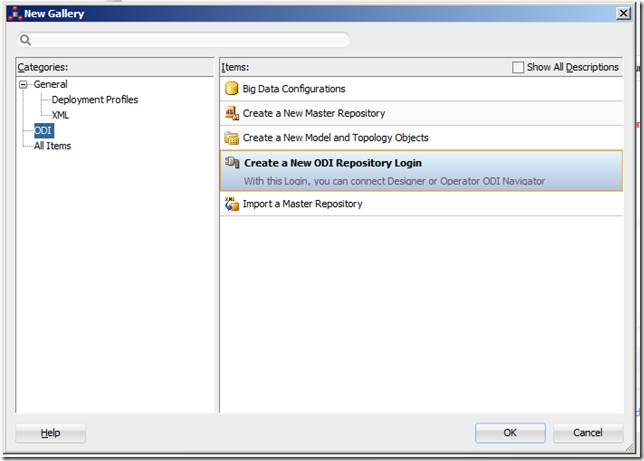644x461 pixels.
Task: Click the login description text about Designer
Action: (x=394, y=181)
